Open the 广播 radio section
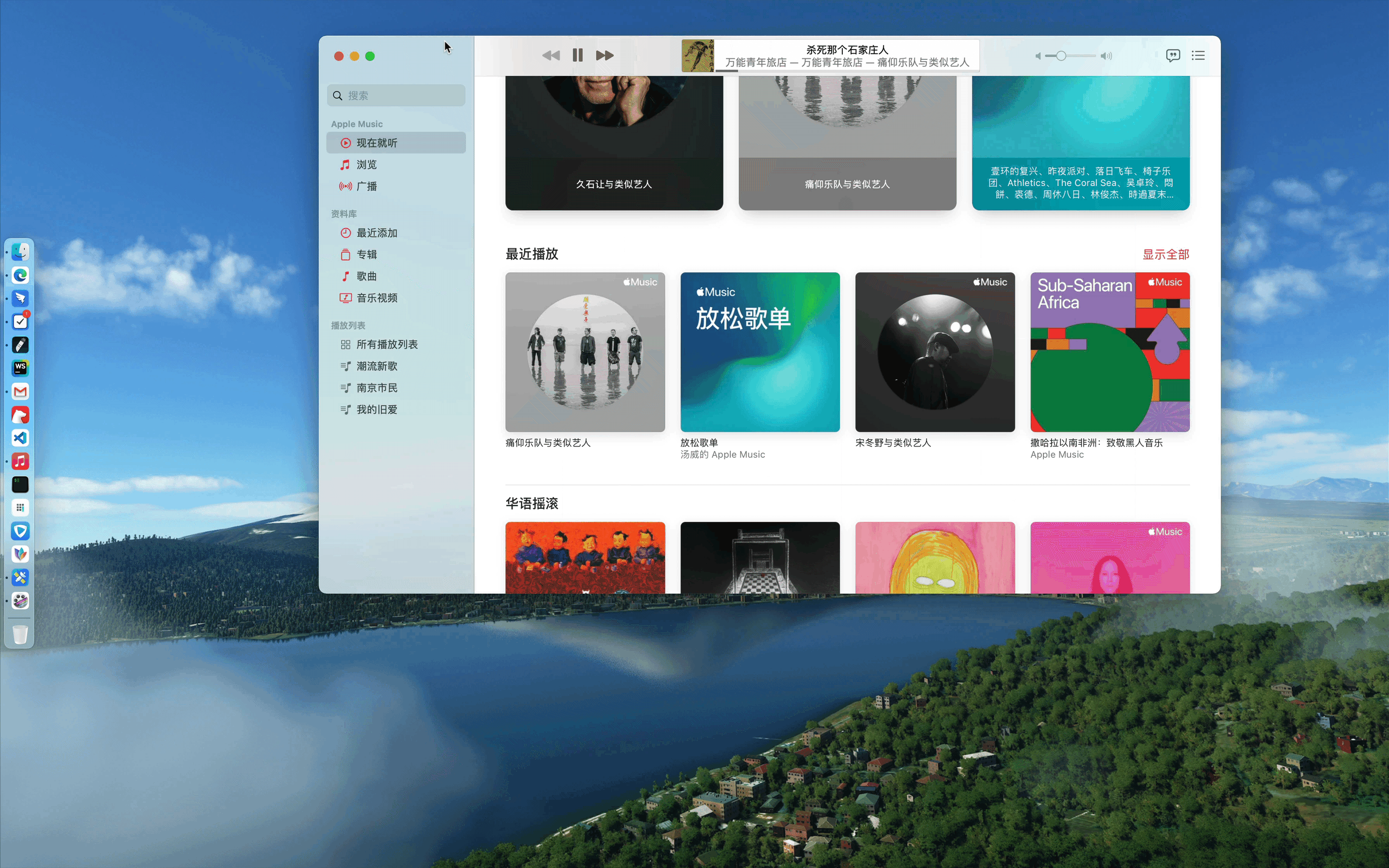Screen dimensions: 1389x868 366,187
